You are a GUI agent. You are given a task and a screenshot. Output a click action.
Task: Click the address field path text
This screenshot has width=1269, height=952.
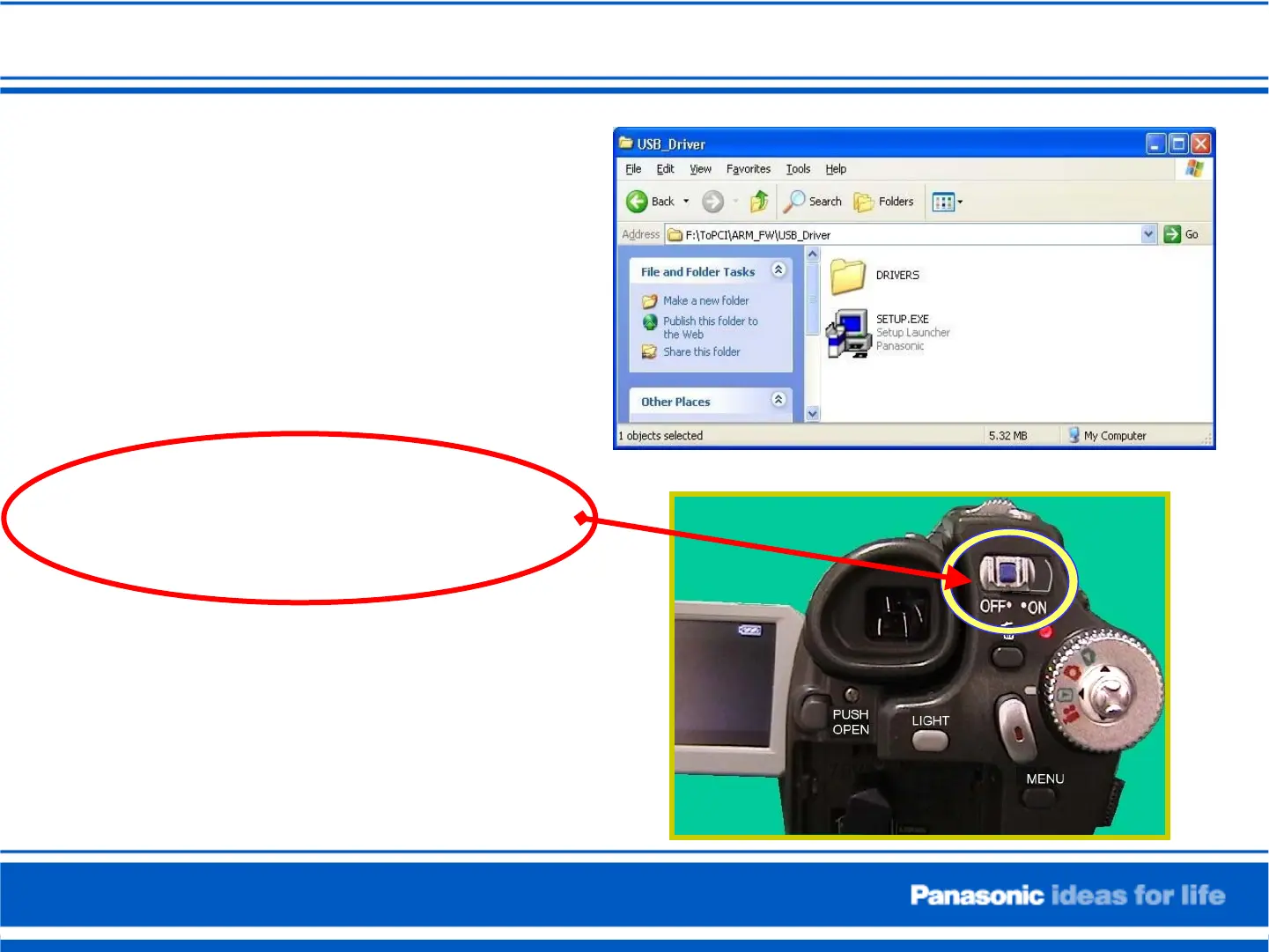pyautogui.click(x=758, y=235)
